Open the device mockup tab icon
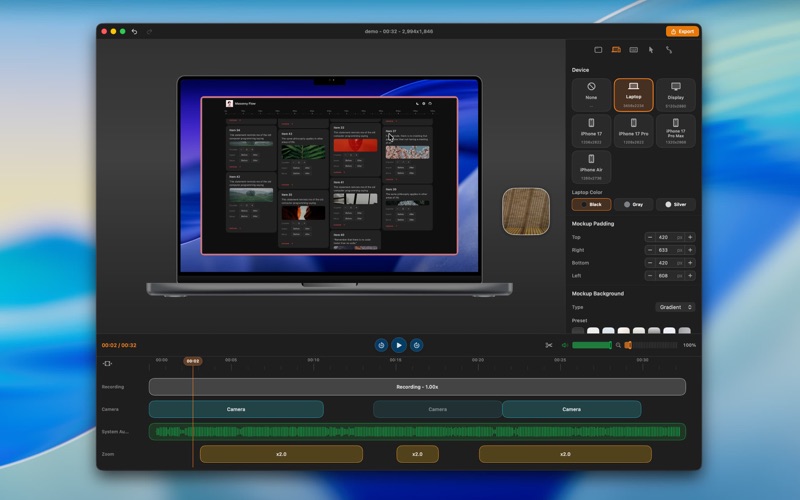 (x=616, y=50)
